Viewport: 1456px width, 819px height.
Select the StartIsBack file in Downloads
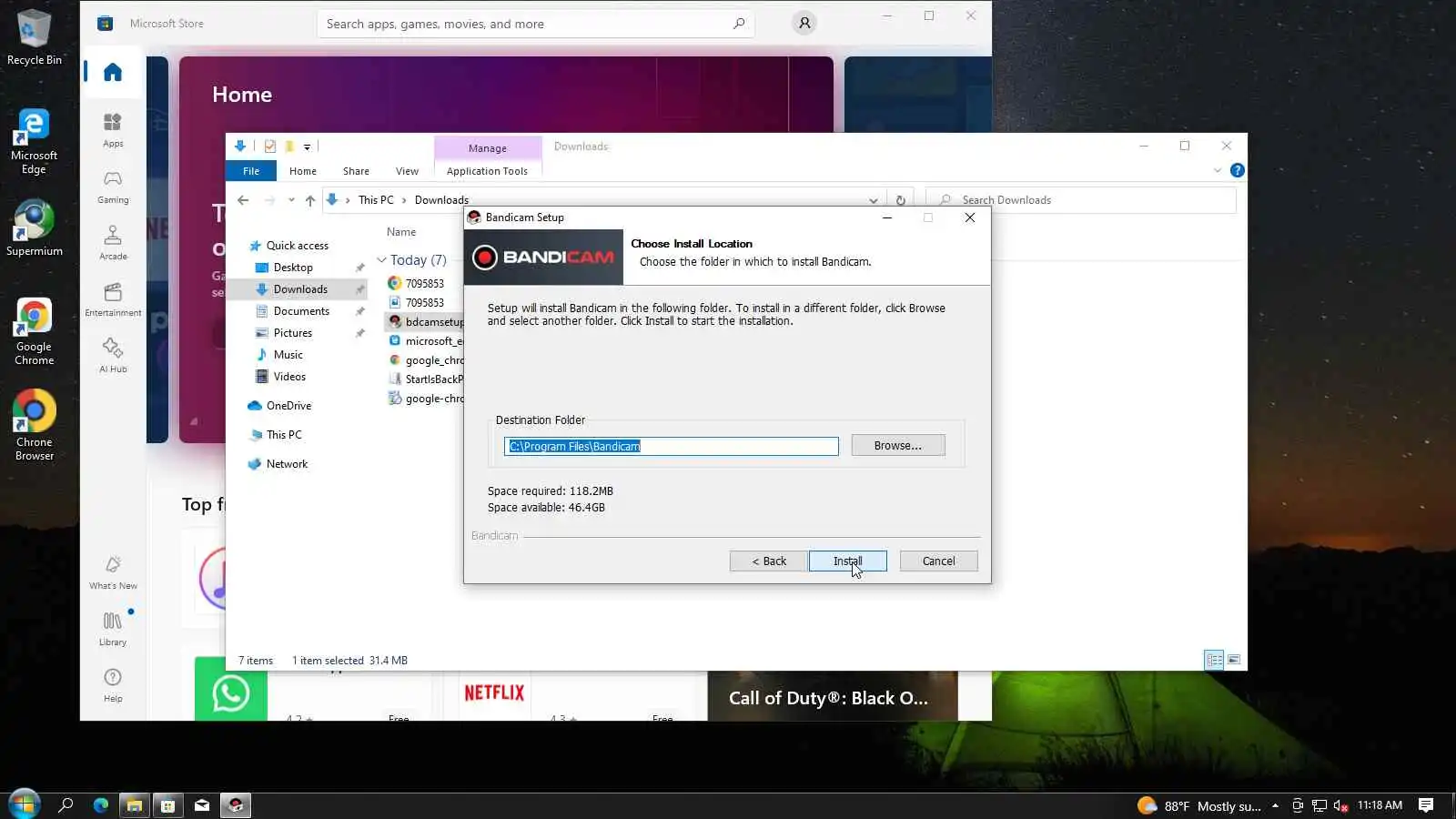426,379
